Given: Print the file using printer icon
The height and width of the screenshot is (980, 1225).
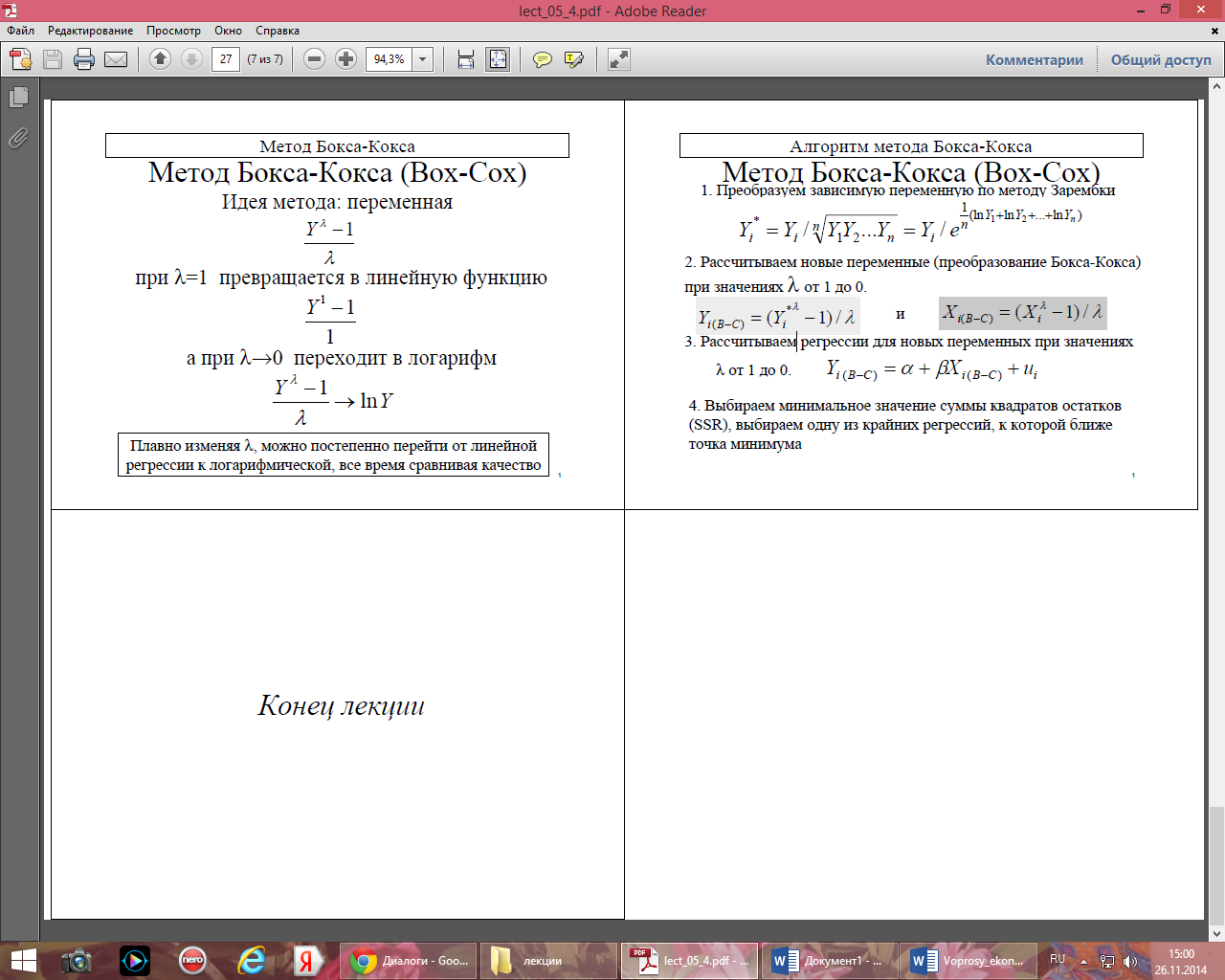Looking at the screenshot, I should point(84,59).
